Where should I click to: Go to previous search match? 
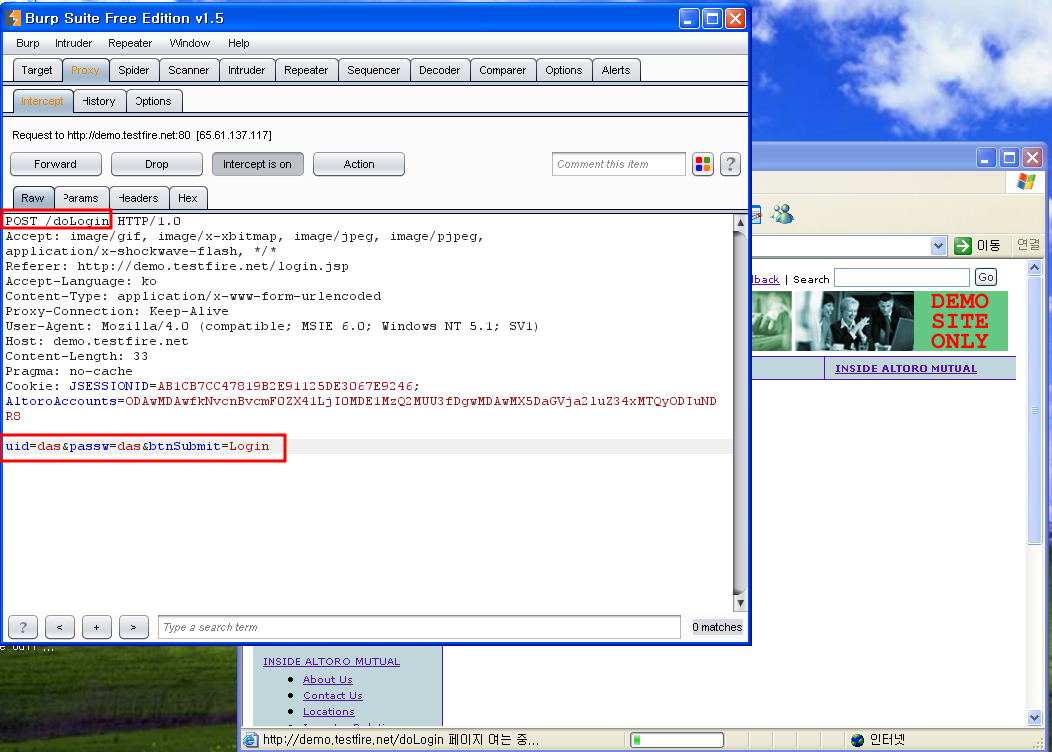[60, 627]
